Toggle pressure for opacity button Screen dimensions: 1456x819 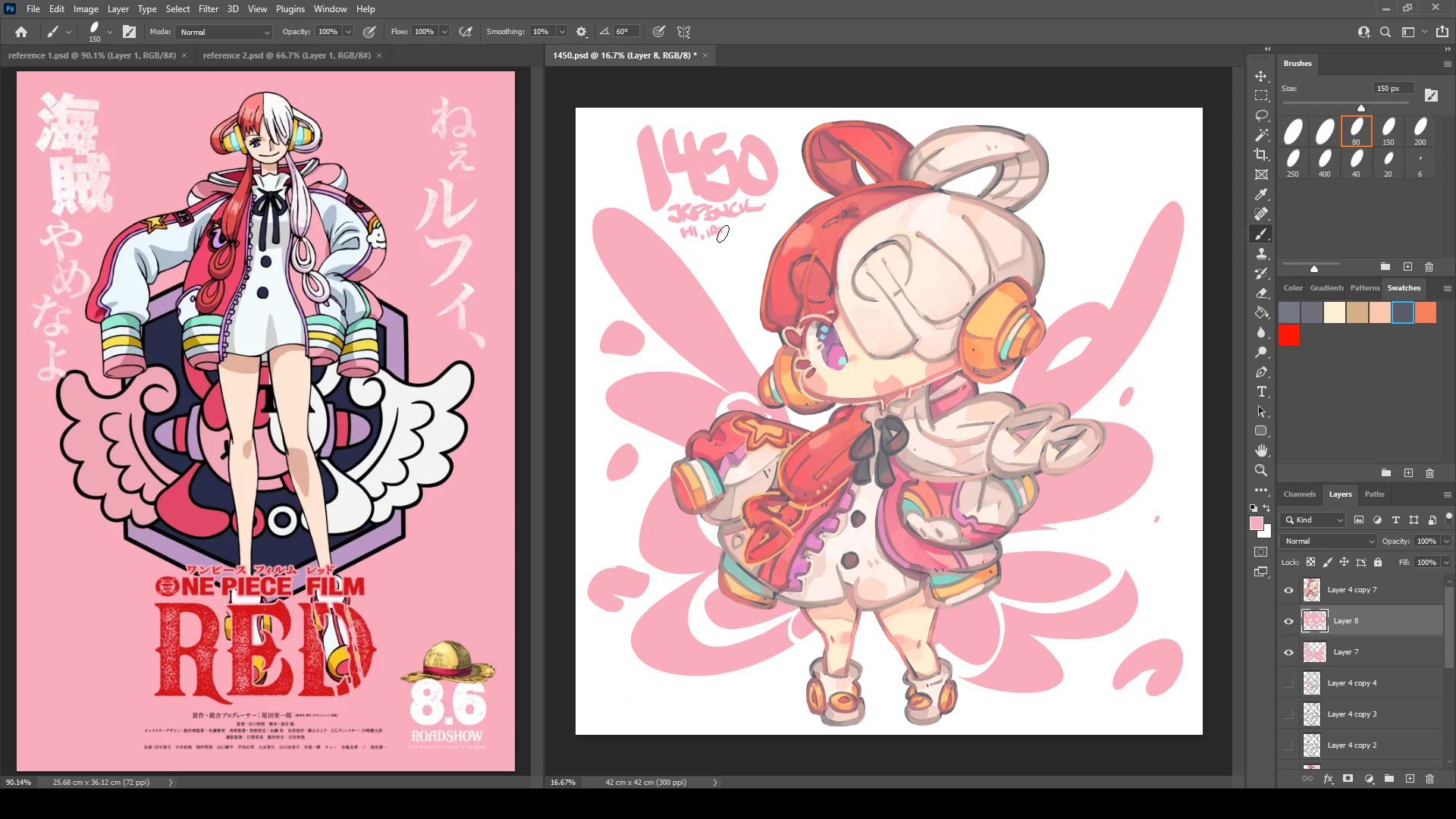(x=369, y=32)
